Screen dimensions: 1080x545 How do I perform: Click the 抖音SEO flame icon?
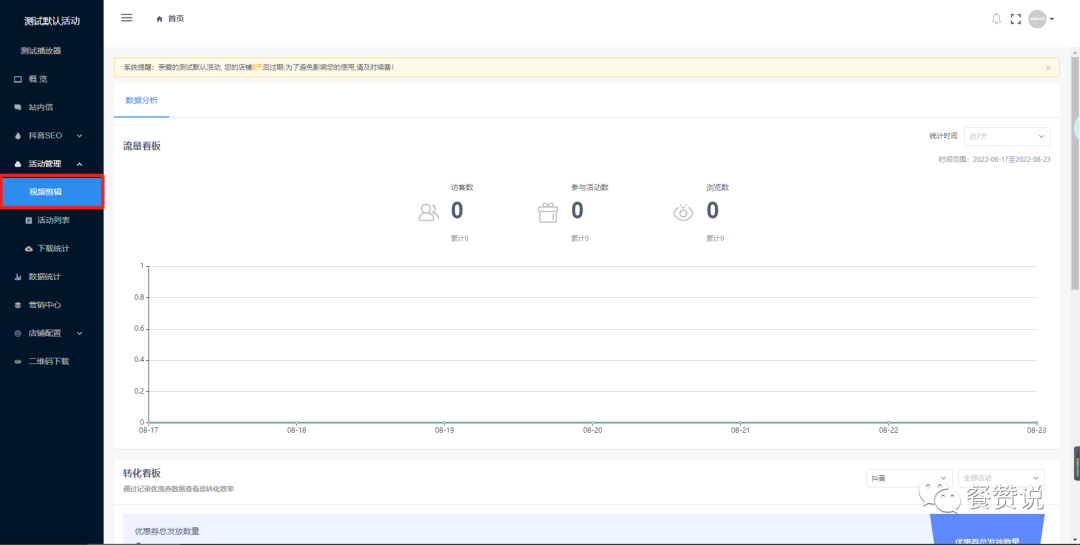click(x=18, y=136)
